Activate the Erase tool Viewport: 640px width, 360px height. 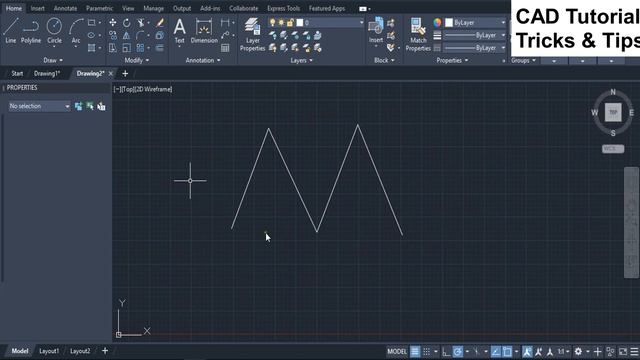[160, 22]
